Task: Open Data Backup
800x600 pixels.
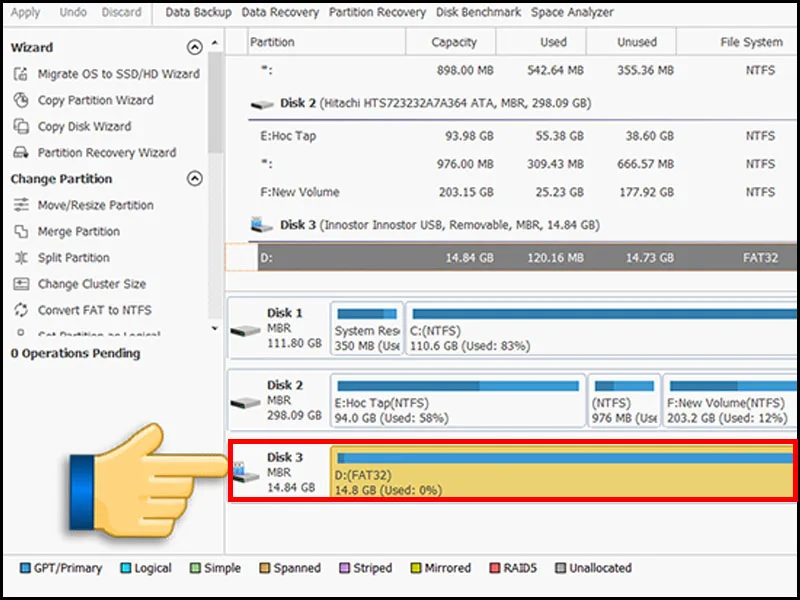Action: pyautogui.click(x=198, y=12)
